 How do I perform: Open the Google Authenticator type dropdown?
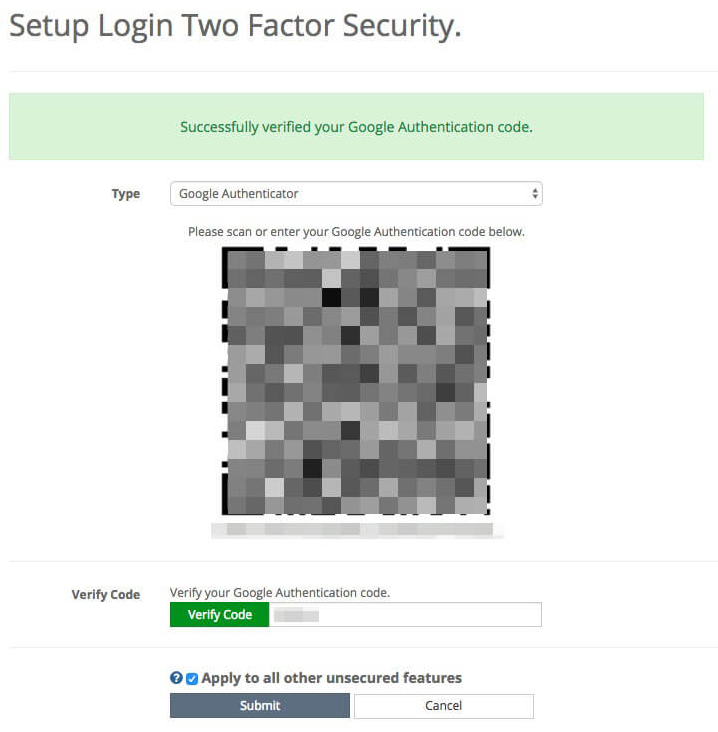(x=356, y=193)
